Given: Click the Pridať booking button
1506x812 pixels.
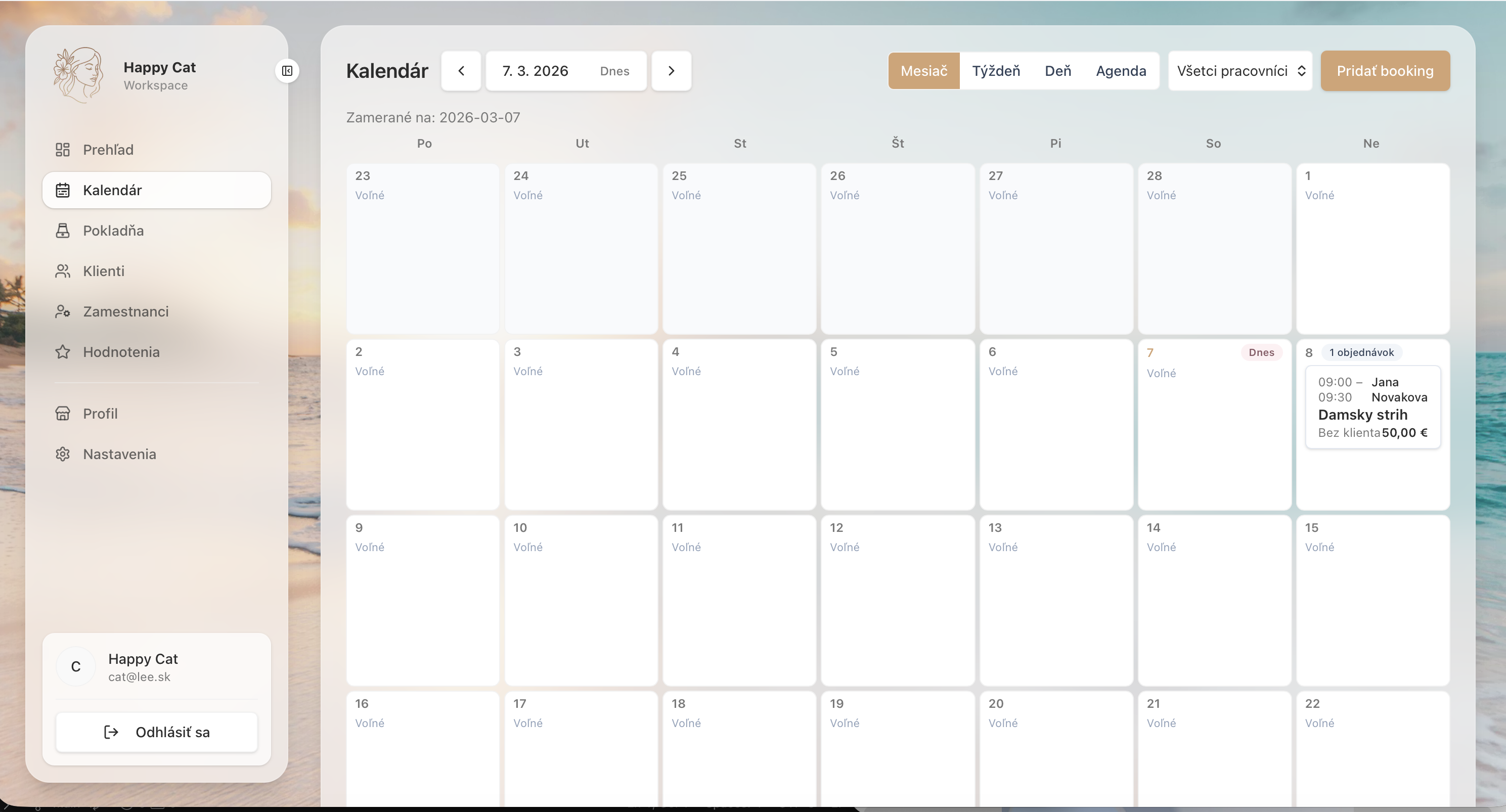Looking at the screenshot, I should 1386,71.
